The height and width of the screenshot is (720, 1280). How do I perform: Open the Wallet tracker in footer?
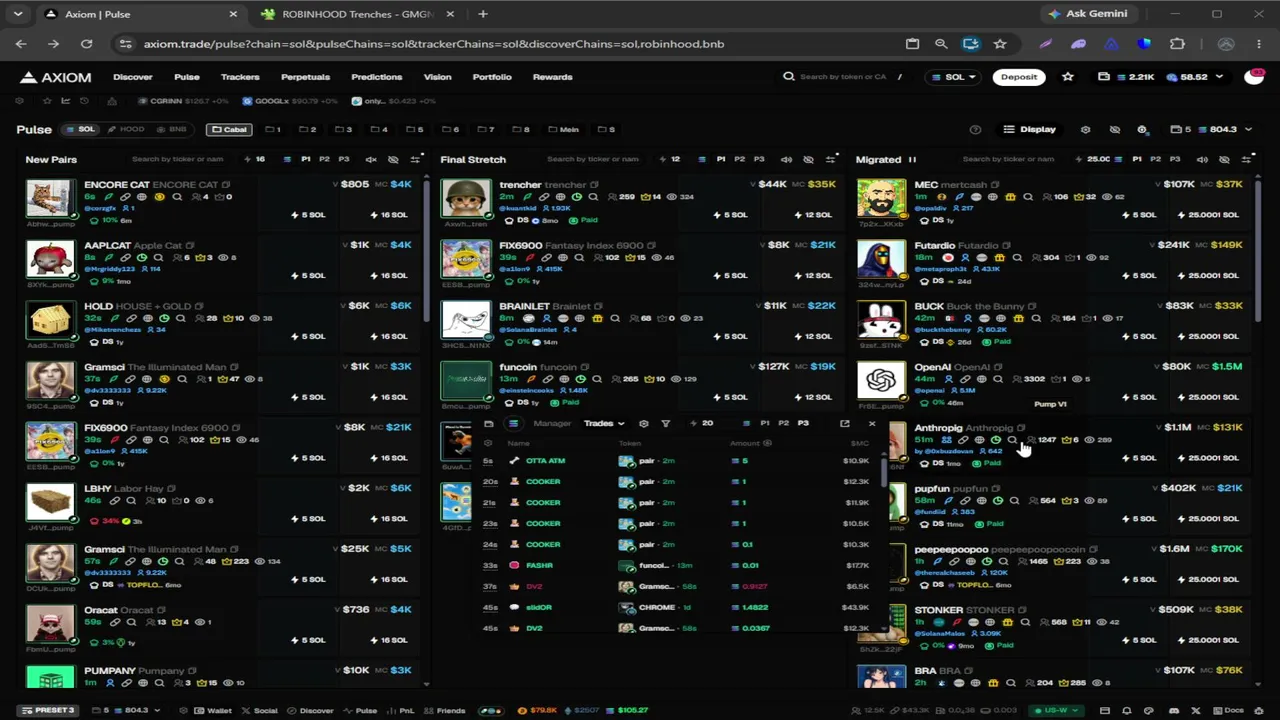(x=213, y=711)
